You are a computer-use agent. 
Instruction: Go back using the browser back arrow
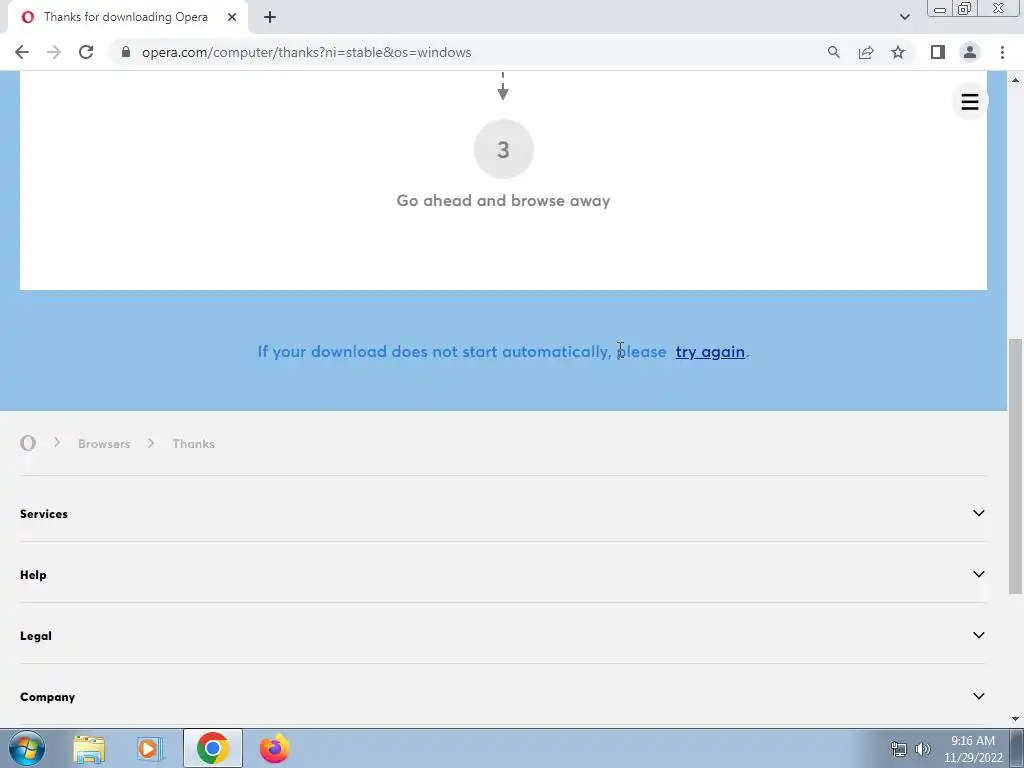pyautogui.click(x=22, y=52)
